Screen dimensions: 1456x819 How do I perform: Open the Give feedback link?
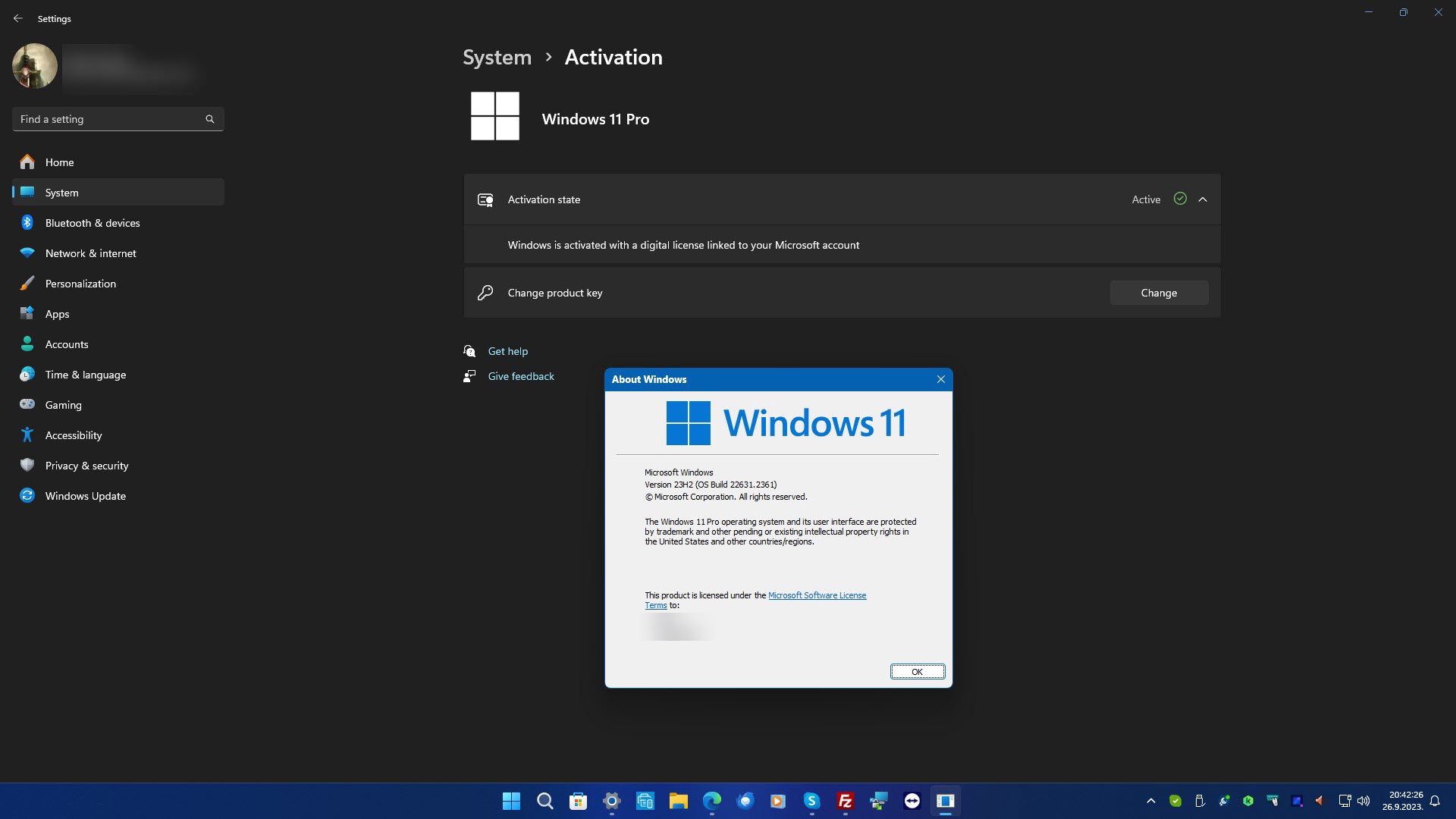click(520, 376)
